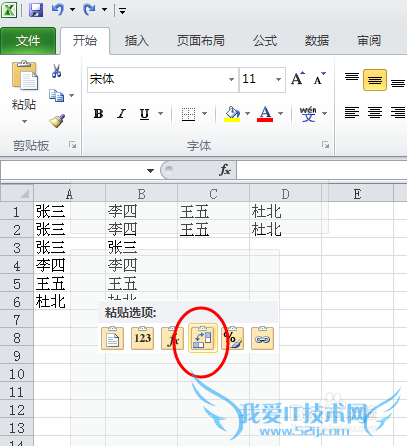Click the phonetic guide wén icon

click(x=308, y=114)
